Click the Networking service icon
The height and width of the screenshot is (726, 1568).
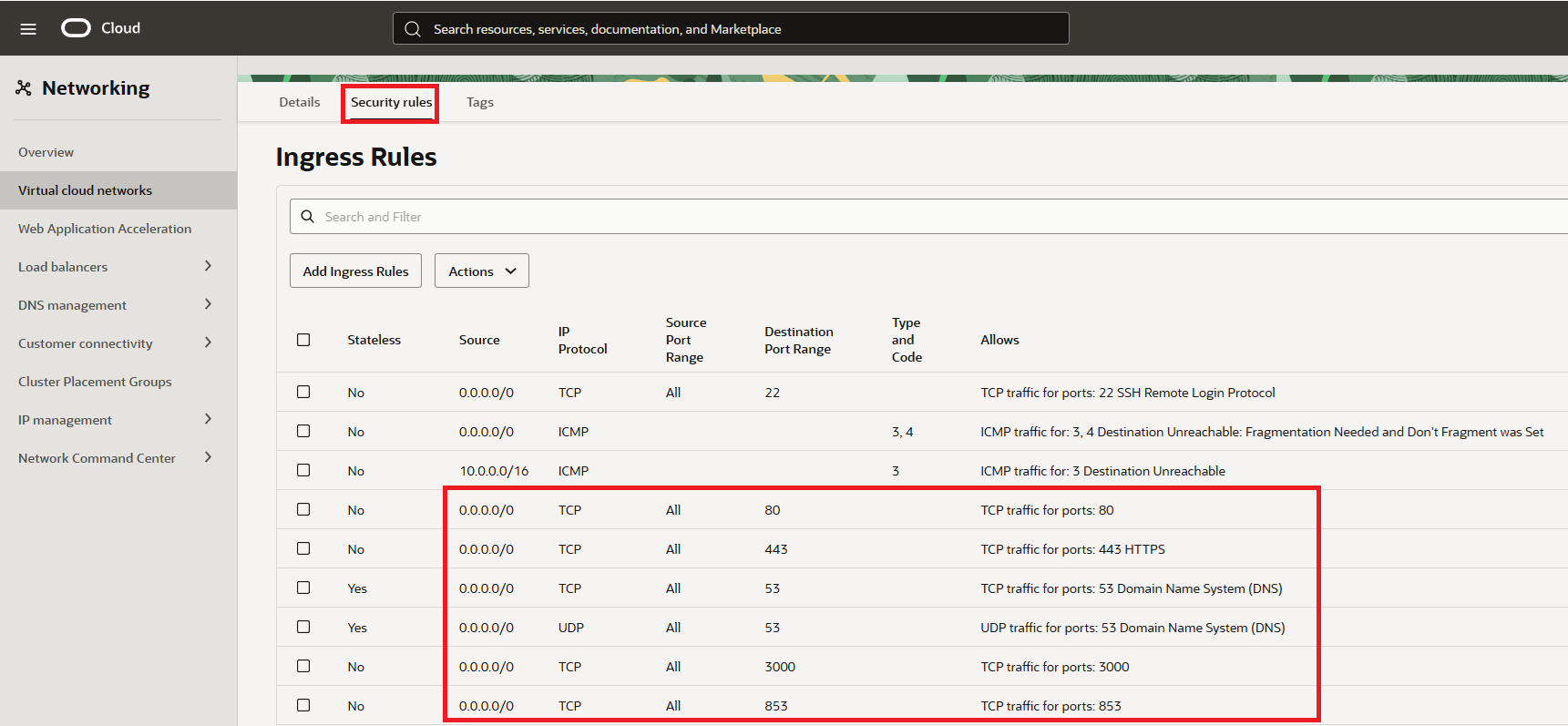pyautogui.click(x=24, y=88)
